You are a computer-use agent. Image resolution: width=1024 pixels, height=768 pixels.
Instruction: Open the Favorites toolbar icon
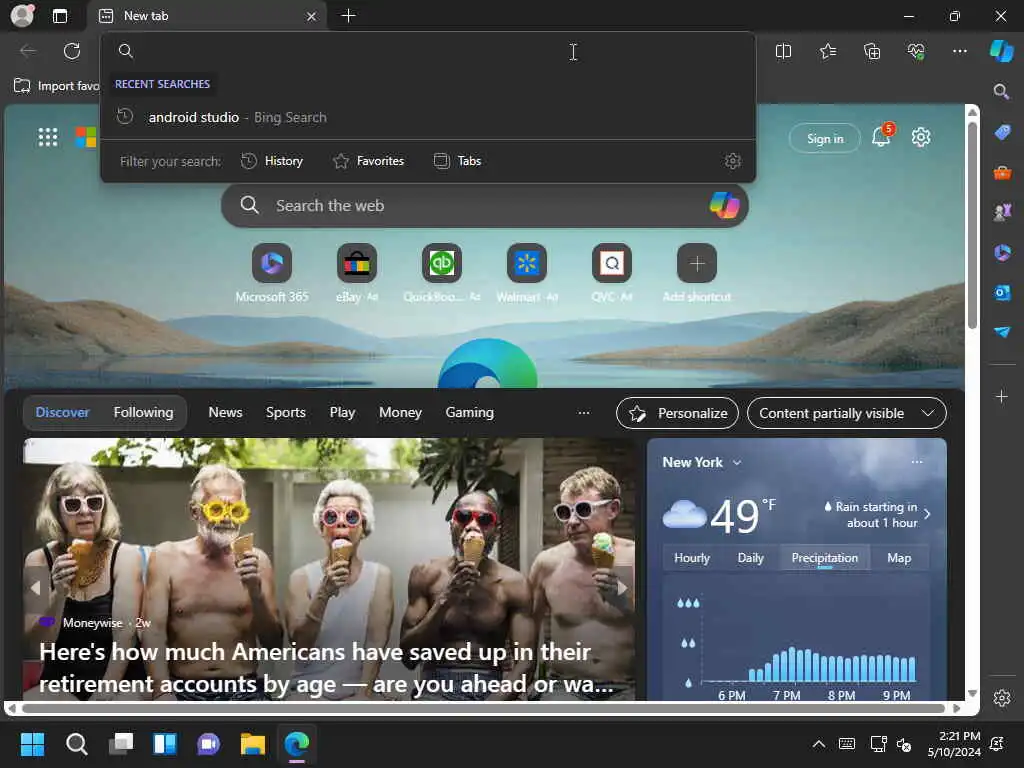[827, 51]
